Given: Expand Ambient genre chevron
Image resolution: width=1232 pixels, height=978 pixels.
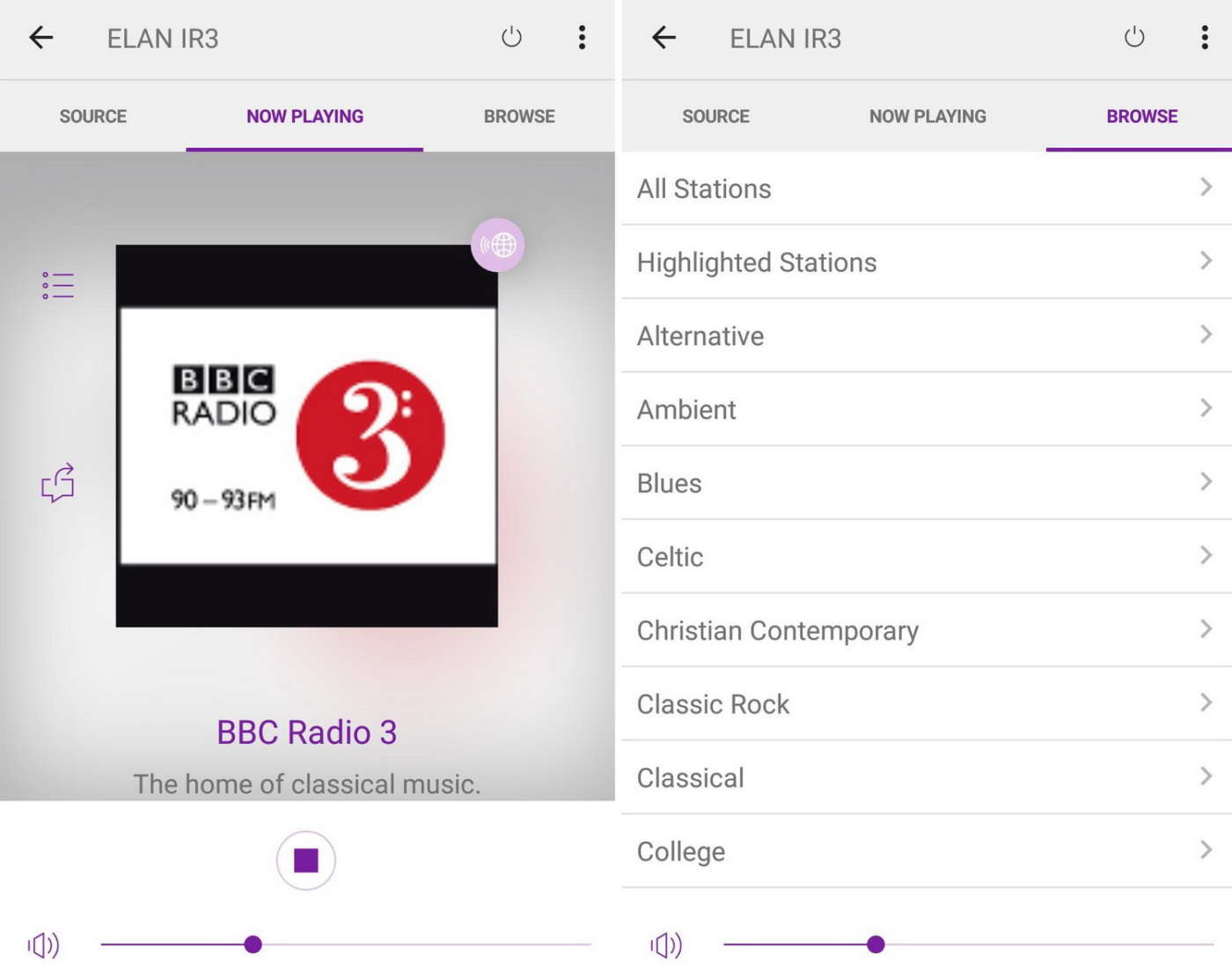Looking at the screenshot, I should pos(1206,408).
